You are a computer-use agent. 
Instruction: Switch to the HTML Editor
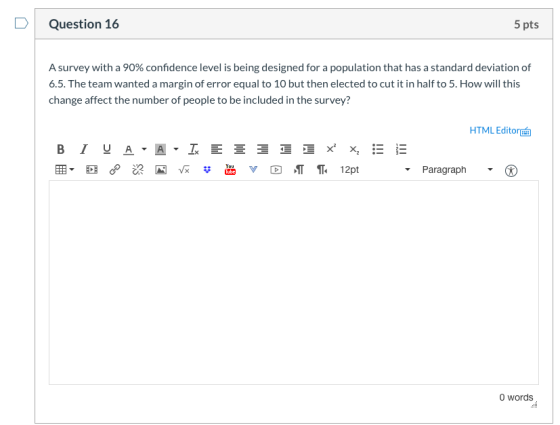[500, 131]
